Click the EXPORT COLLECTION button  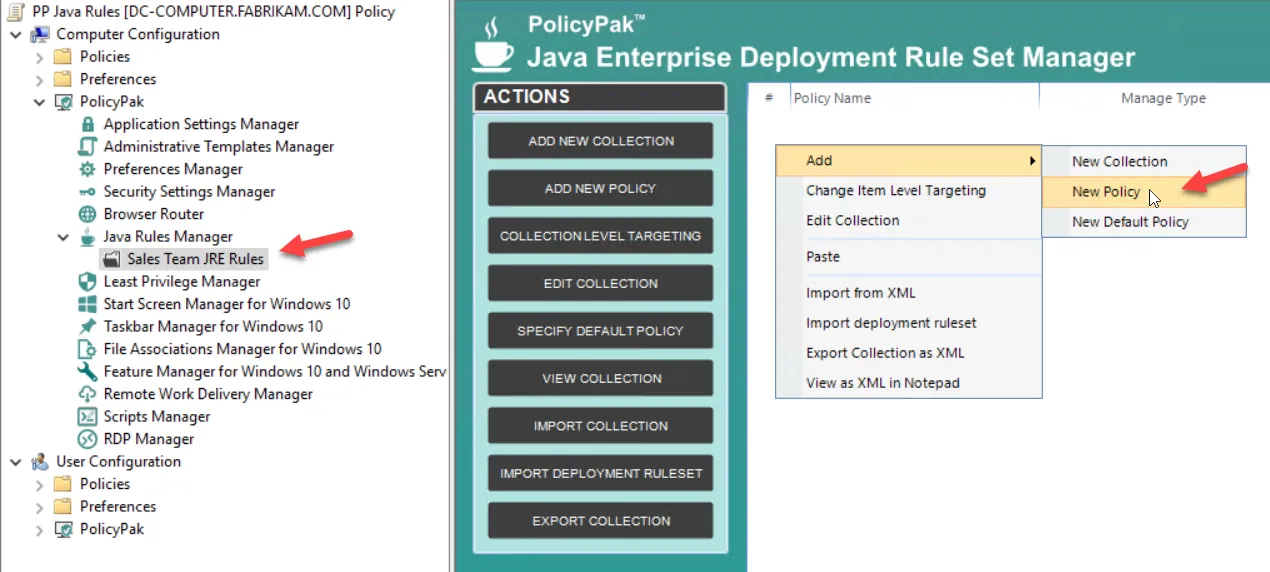600,521
